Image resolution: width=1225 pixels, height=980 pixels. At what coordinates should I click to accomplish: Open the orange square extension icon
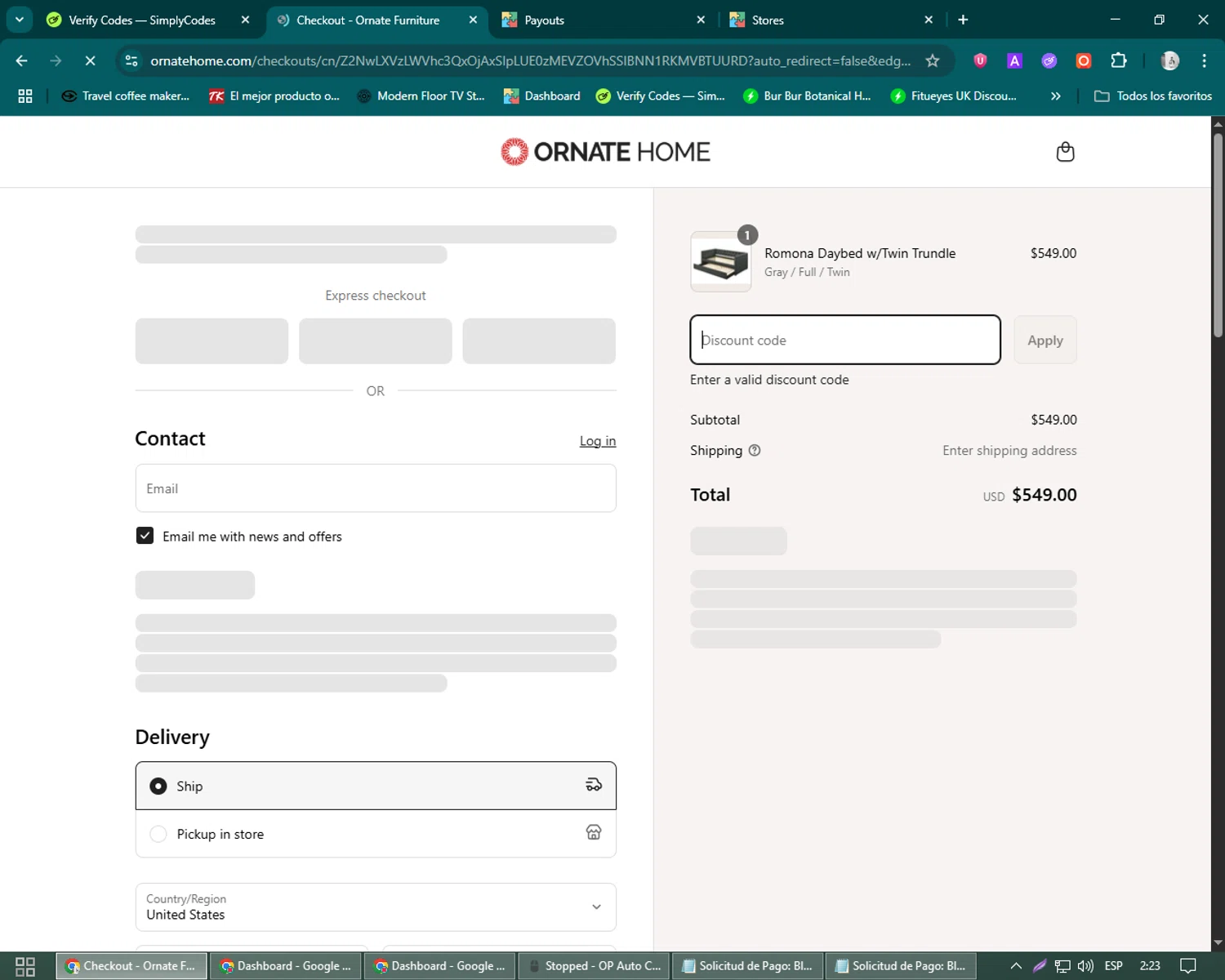point(1084,60)
